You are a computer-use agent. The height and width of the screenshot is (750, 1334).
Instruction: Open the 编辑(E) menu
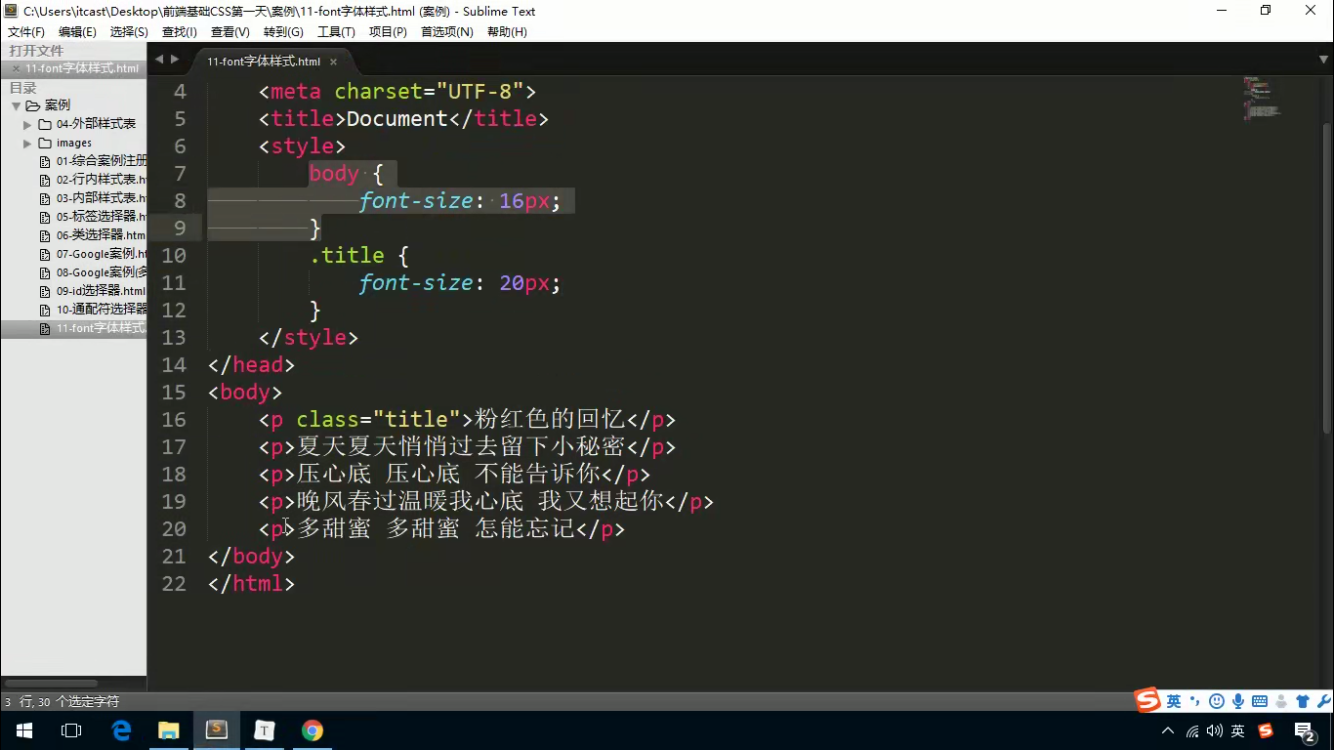77,32
